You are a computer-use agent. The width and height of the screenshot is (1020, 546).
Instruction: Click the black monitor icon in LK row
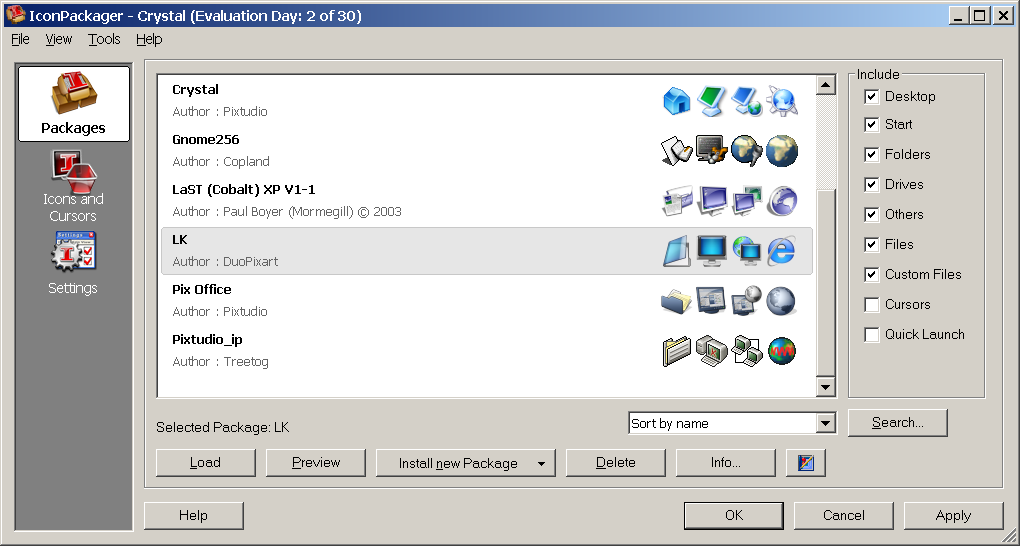[x=711, y=251]
